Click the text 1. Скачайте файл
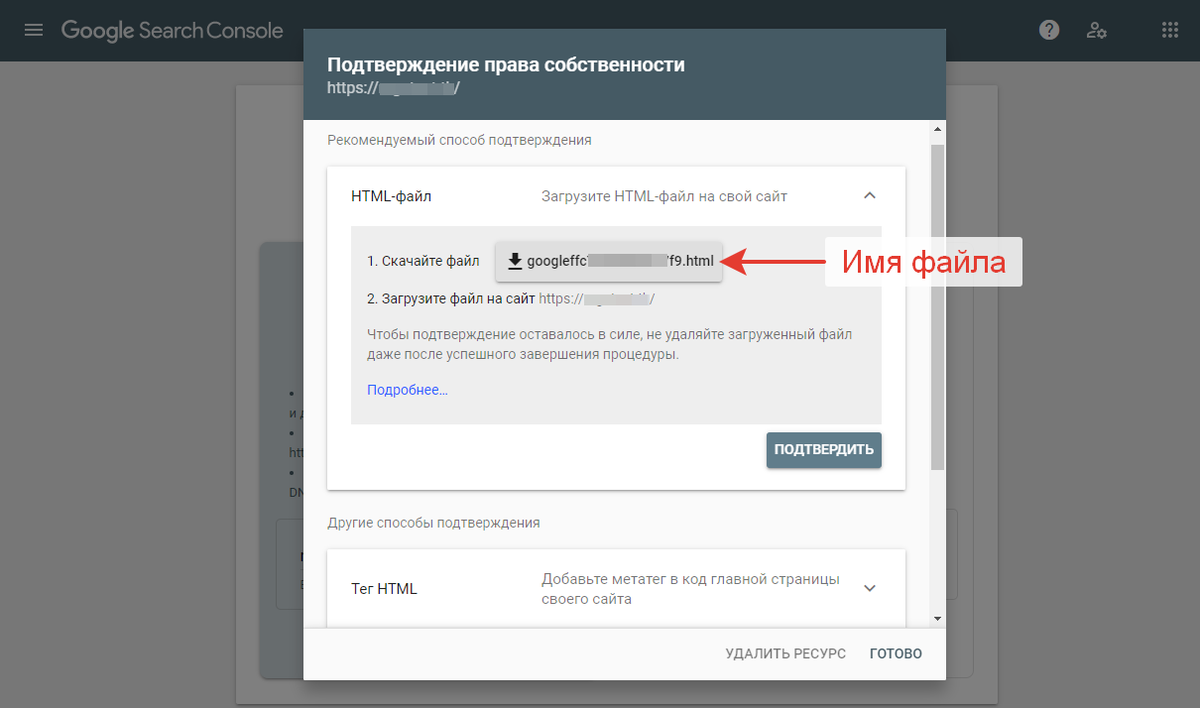Viewport: 1200px width, 708px height. tap(423, 261)
